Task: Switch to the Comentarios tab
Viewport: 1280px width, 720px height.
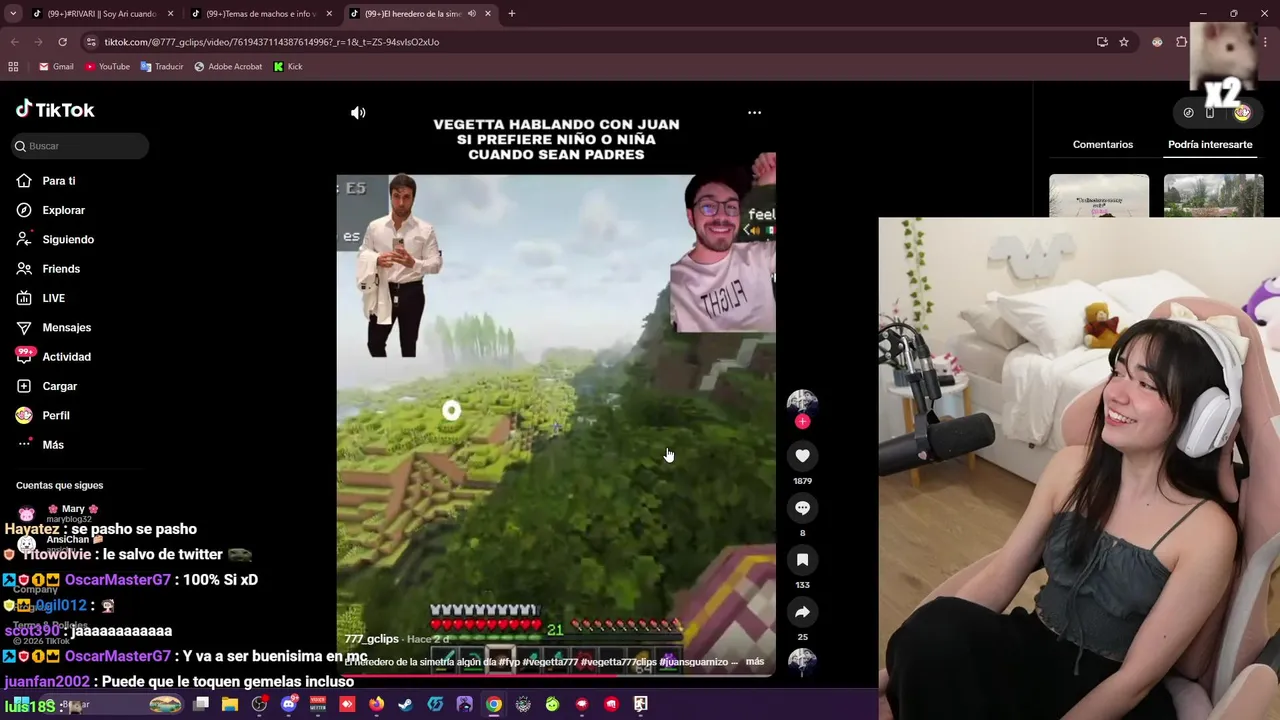Action: point(1103,145)
